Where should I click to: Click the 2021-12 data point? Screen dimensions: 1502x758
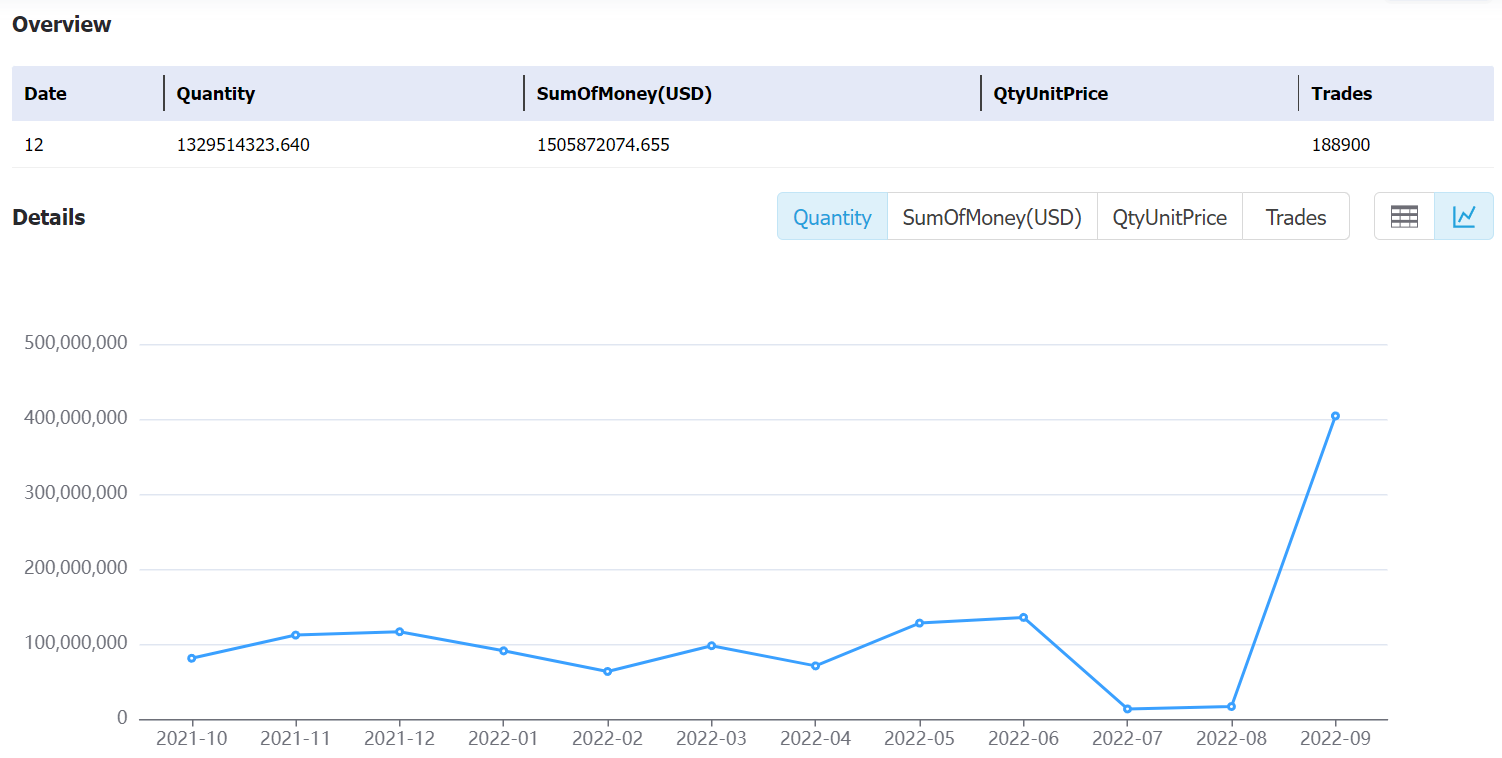(399, 631)
